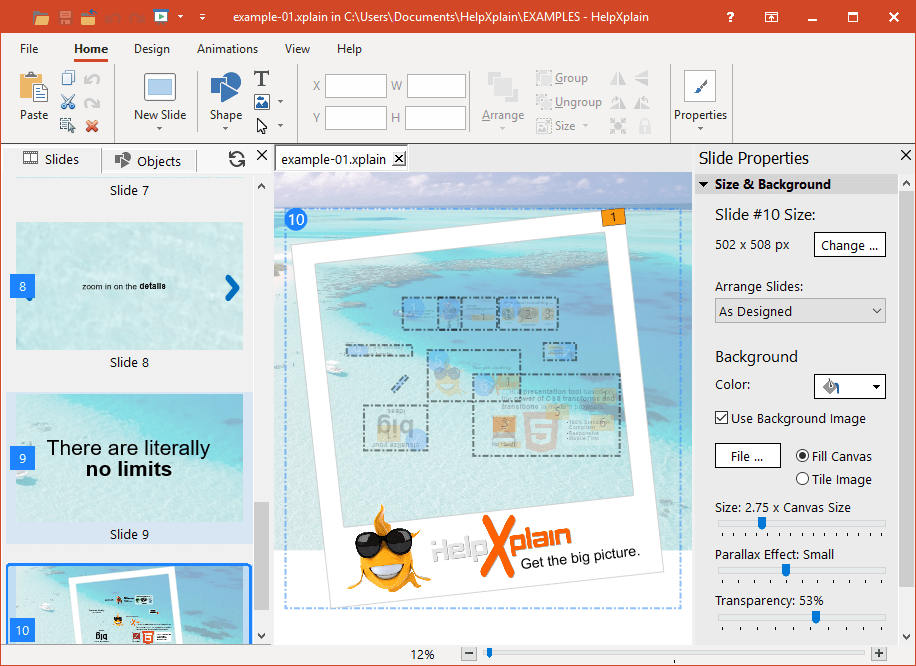Click the Insert Image icon
This screenshot has width=916, height=666.
pos(262,102)
